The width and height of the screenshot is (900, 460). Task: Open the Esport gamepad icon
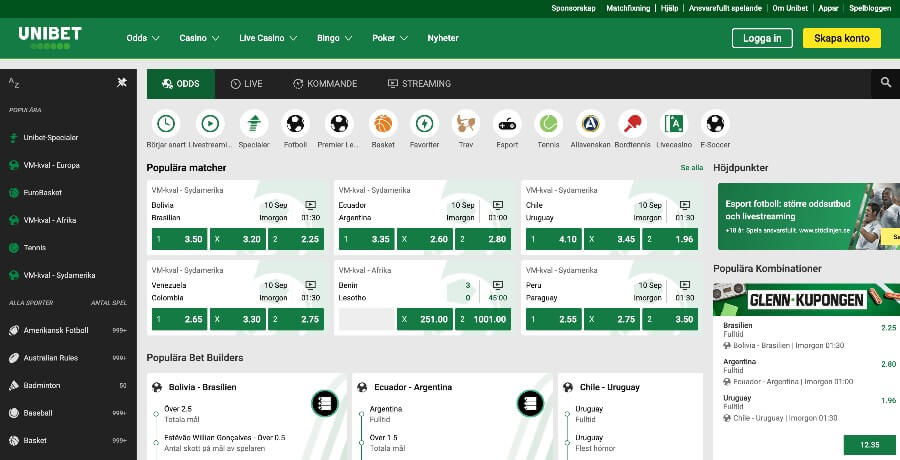pos(507,123)
